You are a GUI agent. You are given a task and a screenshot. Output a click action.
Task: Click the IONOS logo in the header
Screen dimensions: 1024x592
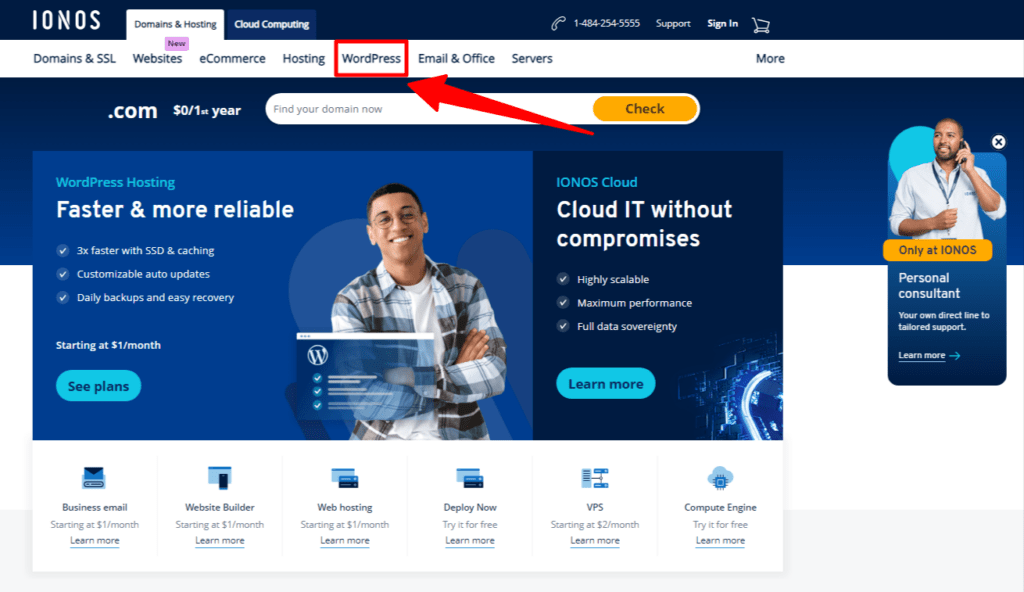(65, 20)
